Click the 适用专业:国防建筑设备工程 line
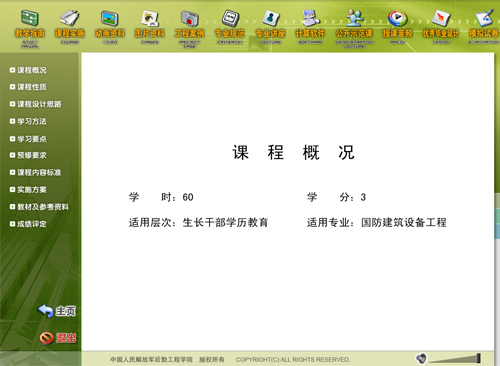This screenshot has height=366, width=500. point(377,222)
